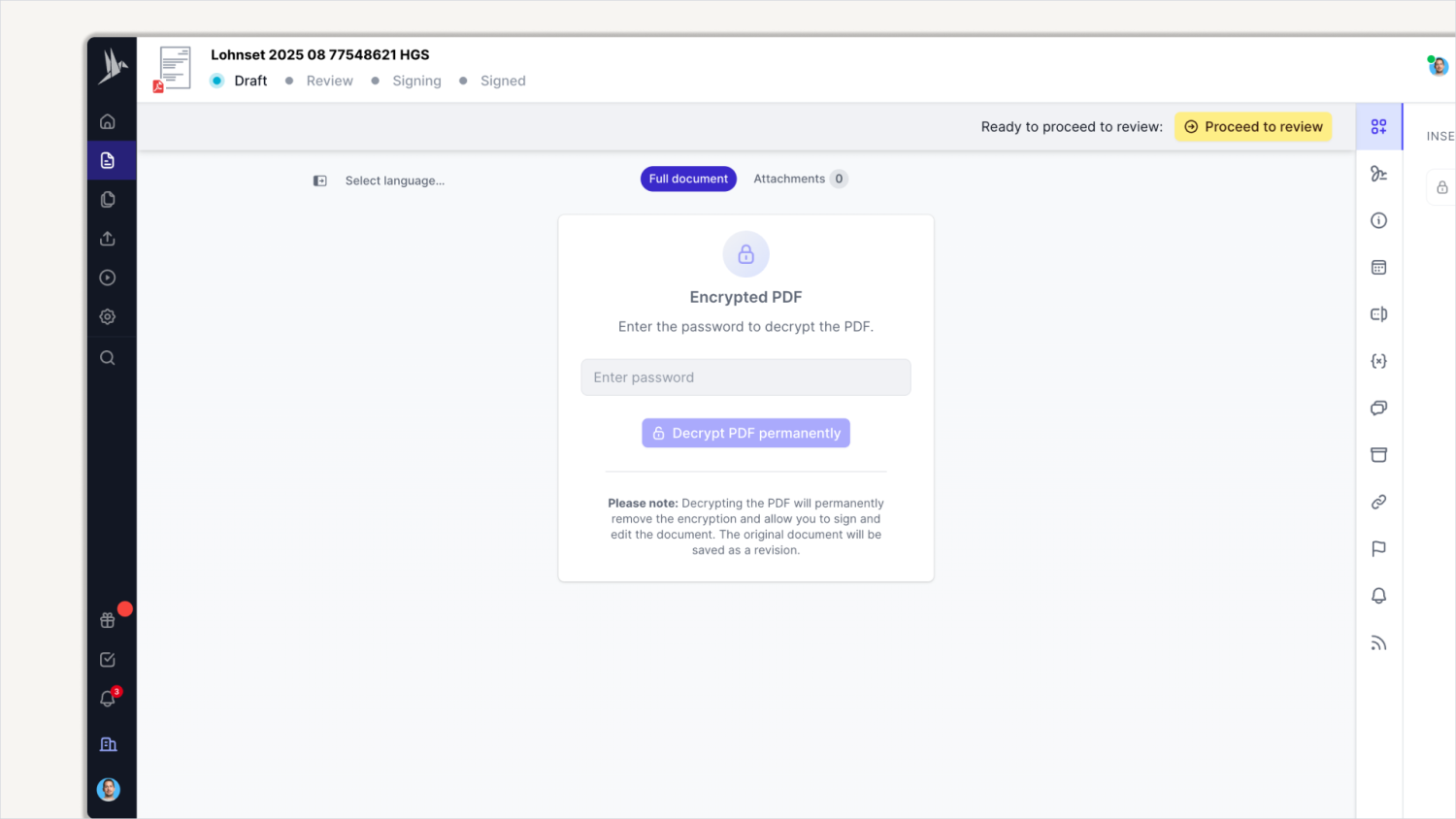
Task: Open the variables curly braces icon
Action: [1378, 361]
